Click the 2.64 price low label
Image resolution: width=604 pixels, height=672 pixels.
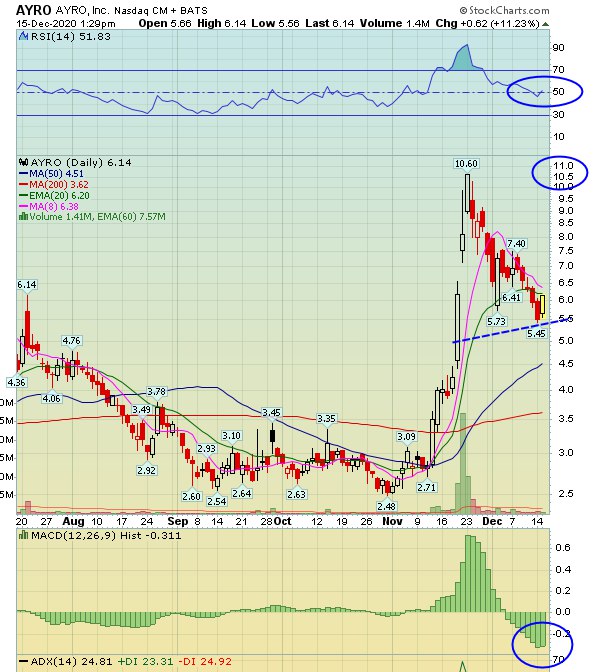pos(241,493)
